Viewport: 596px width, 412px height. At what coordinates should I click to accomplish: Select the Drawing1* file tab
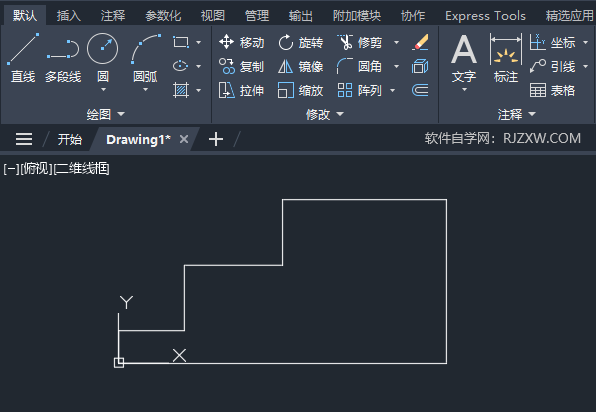coord(138,139)
